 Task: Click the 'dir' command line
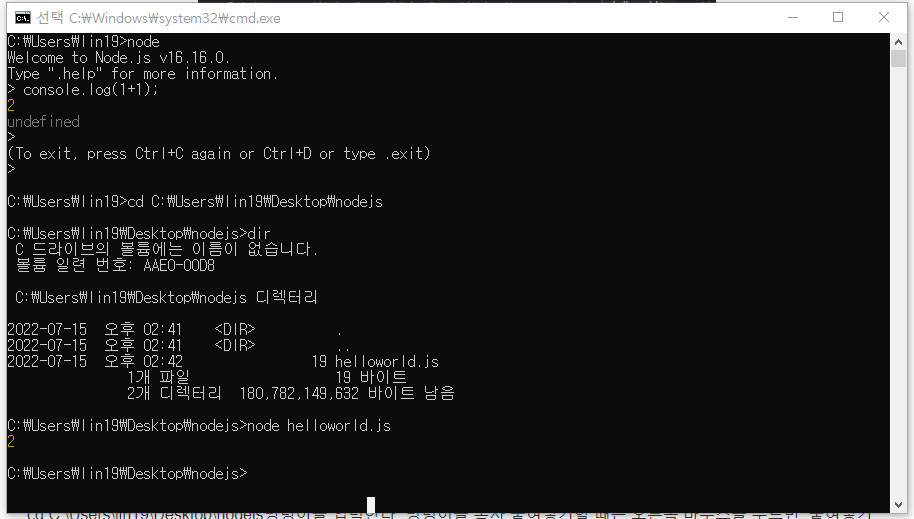(x=139, y=234)
